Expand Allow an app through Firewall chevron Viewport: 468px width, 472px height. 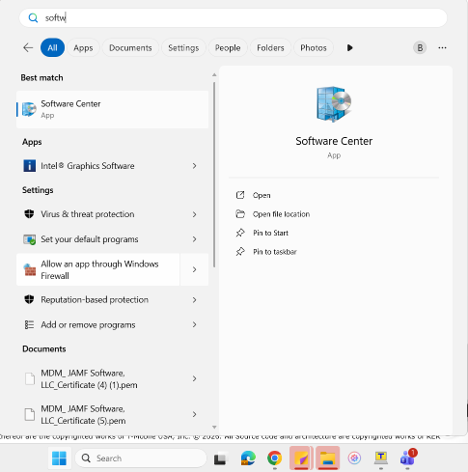(194, 269)
